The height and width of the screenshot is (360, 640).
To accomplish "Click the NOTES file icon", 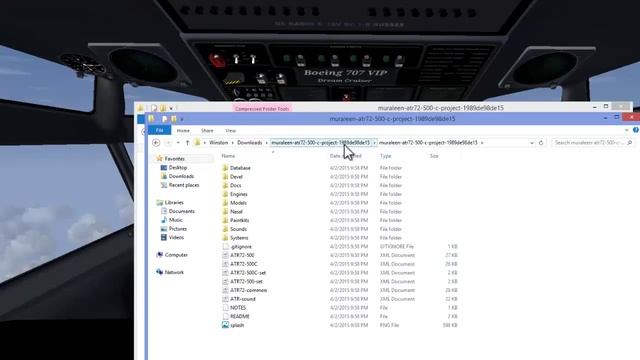I will click(x=225, y=308).
